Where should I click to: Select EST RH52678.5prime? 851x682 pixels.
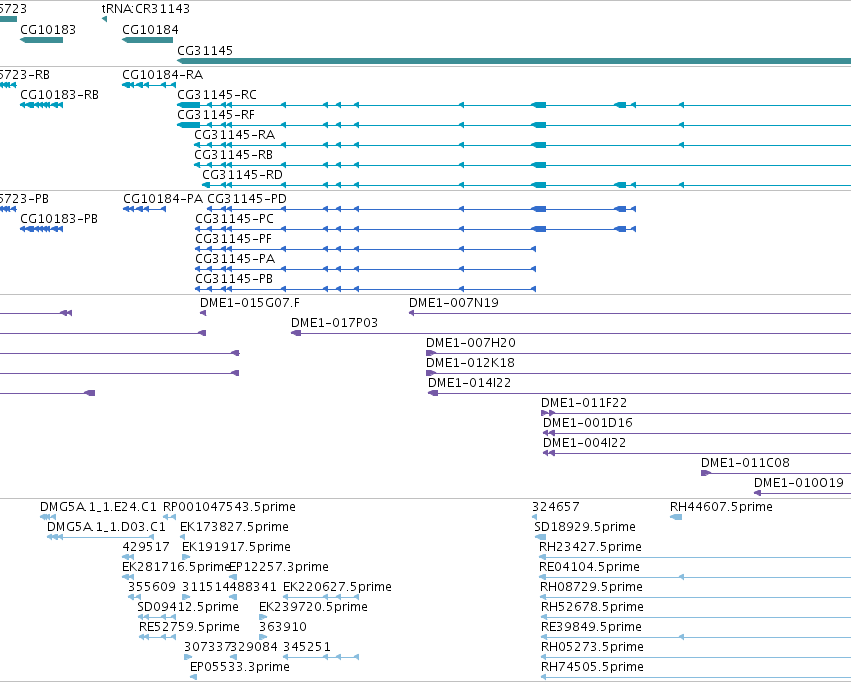pos(592,607)
